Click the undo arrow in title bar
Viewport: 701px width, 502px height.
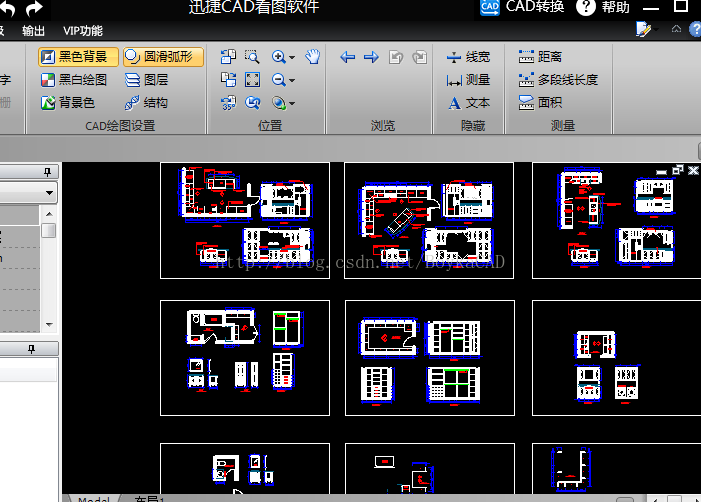[7, 8]
